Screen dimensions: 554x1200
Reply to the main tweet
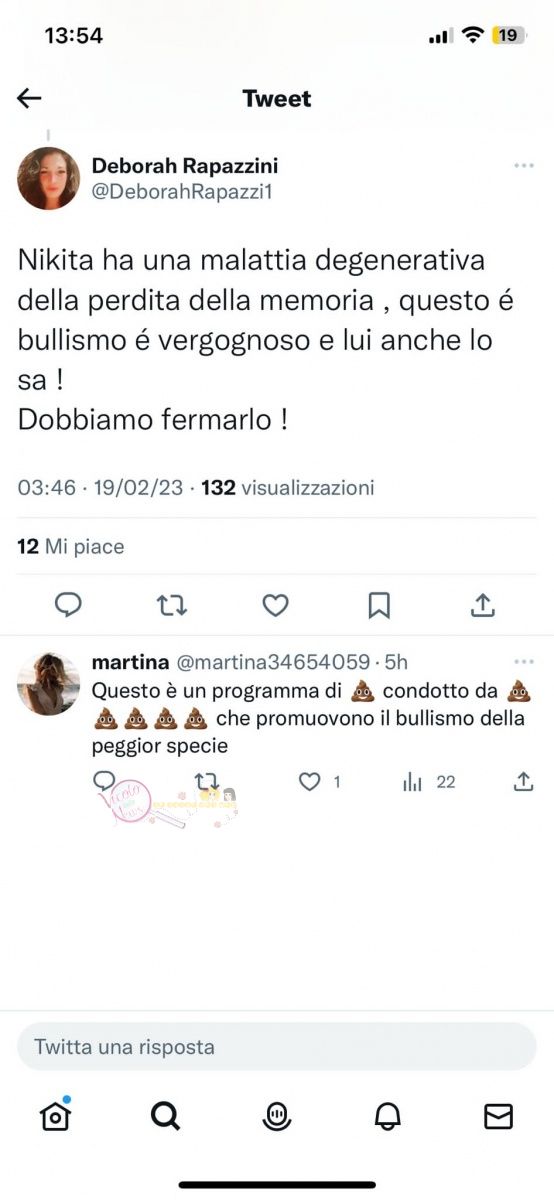(x=68, y=604)
